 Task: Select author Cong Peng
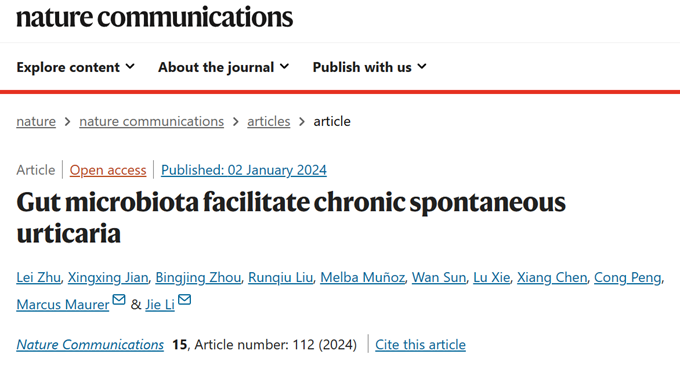tap(628, 277)
